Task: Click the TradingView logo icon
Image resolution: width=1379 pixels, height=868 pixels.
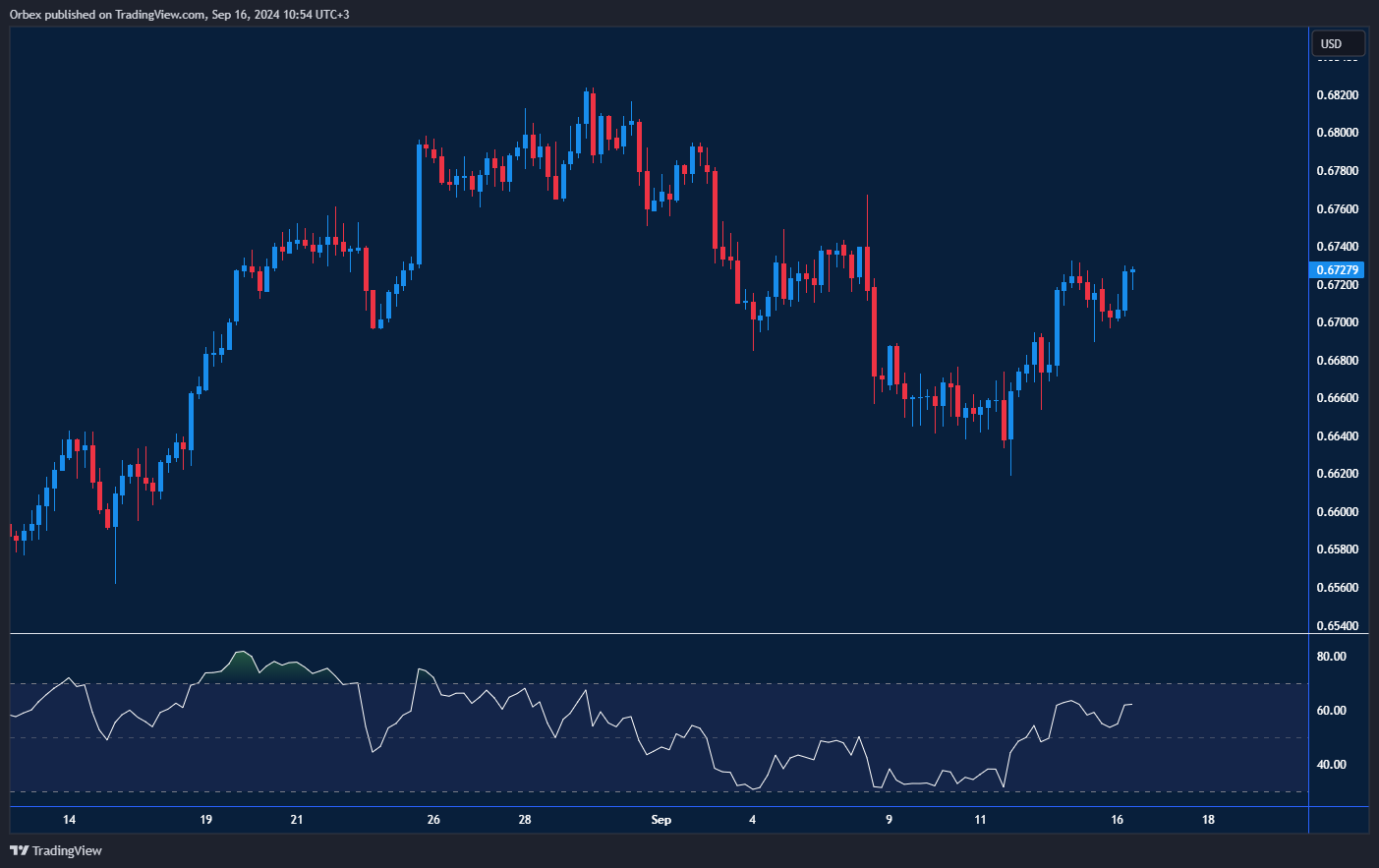Action: click(19, 850)
